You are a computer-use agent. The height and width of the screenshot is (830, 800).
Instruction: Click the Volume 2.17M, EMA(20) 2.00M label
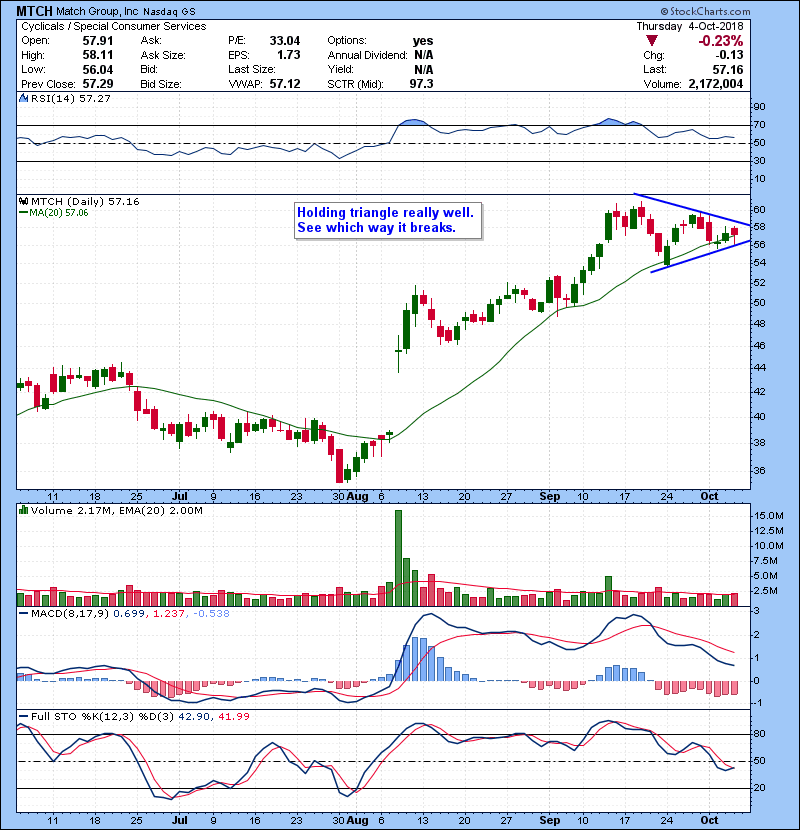point(116,510)
